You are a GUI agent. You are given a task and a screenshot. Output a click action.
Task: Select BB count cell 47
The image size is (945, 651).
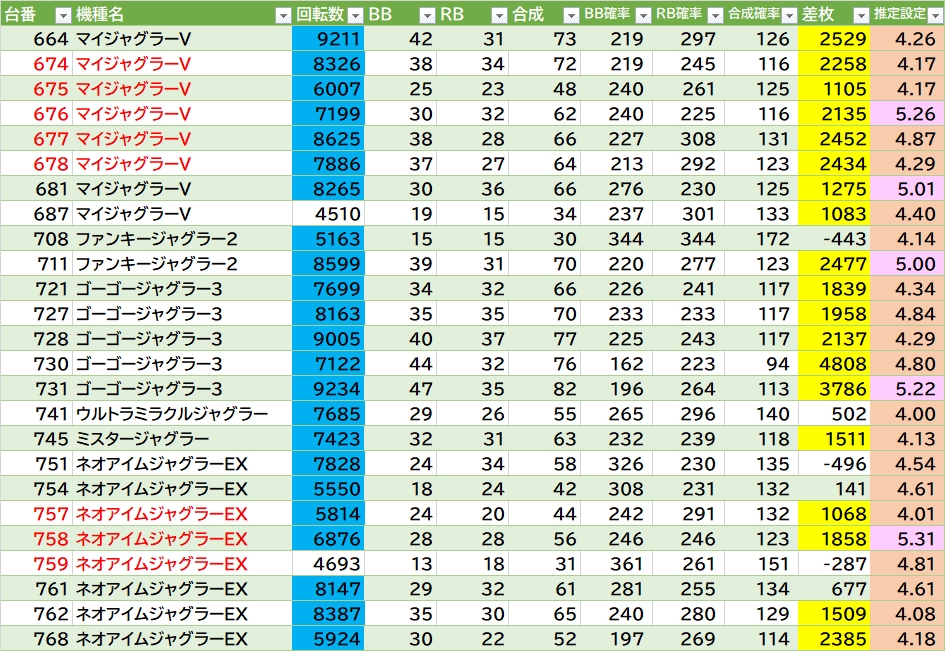401,389
